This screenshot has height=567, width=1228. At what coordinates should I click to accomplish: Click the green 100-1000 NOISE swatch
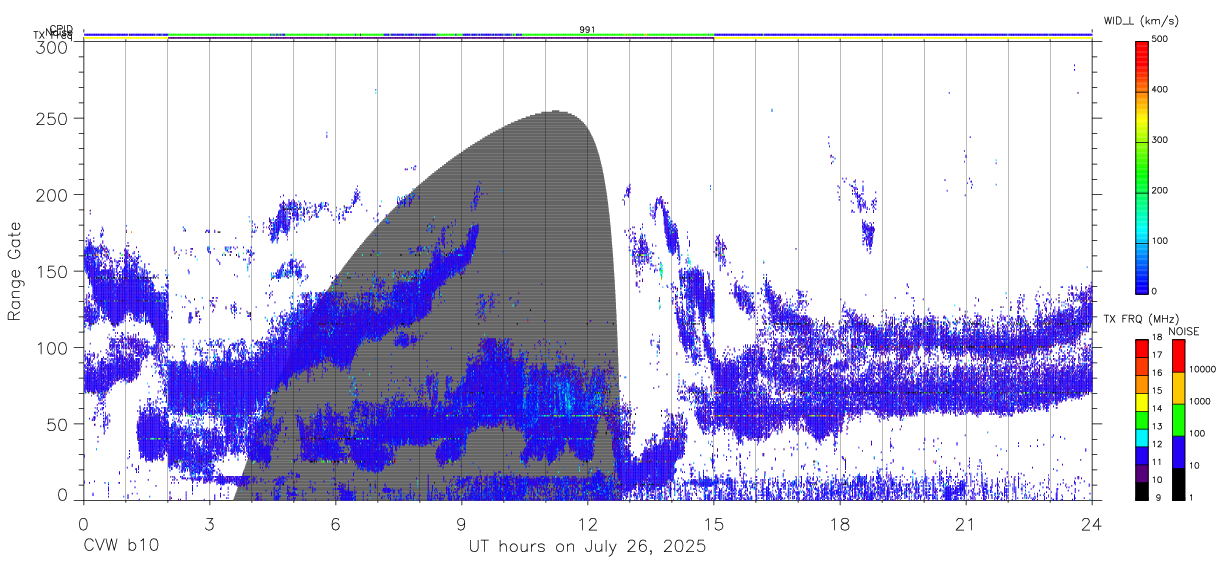click(x=1178, y=420)
